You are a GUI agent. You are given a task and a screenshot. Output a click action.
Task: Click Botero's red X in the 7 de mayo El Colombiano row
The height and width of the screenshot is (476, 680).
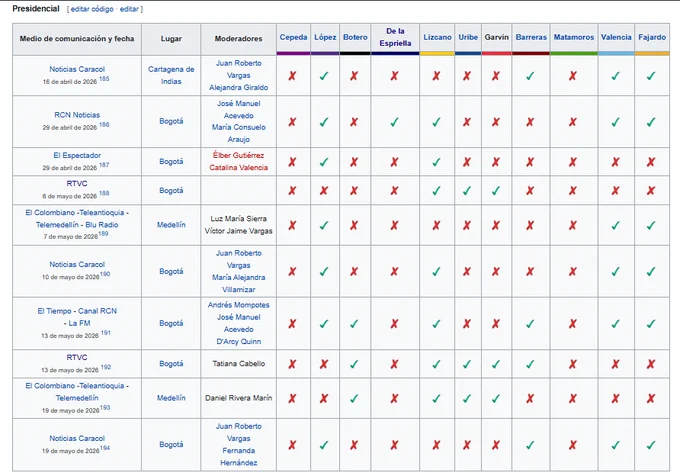click(x=354, y=225)
